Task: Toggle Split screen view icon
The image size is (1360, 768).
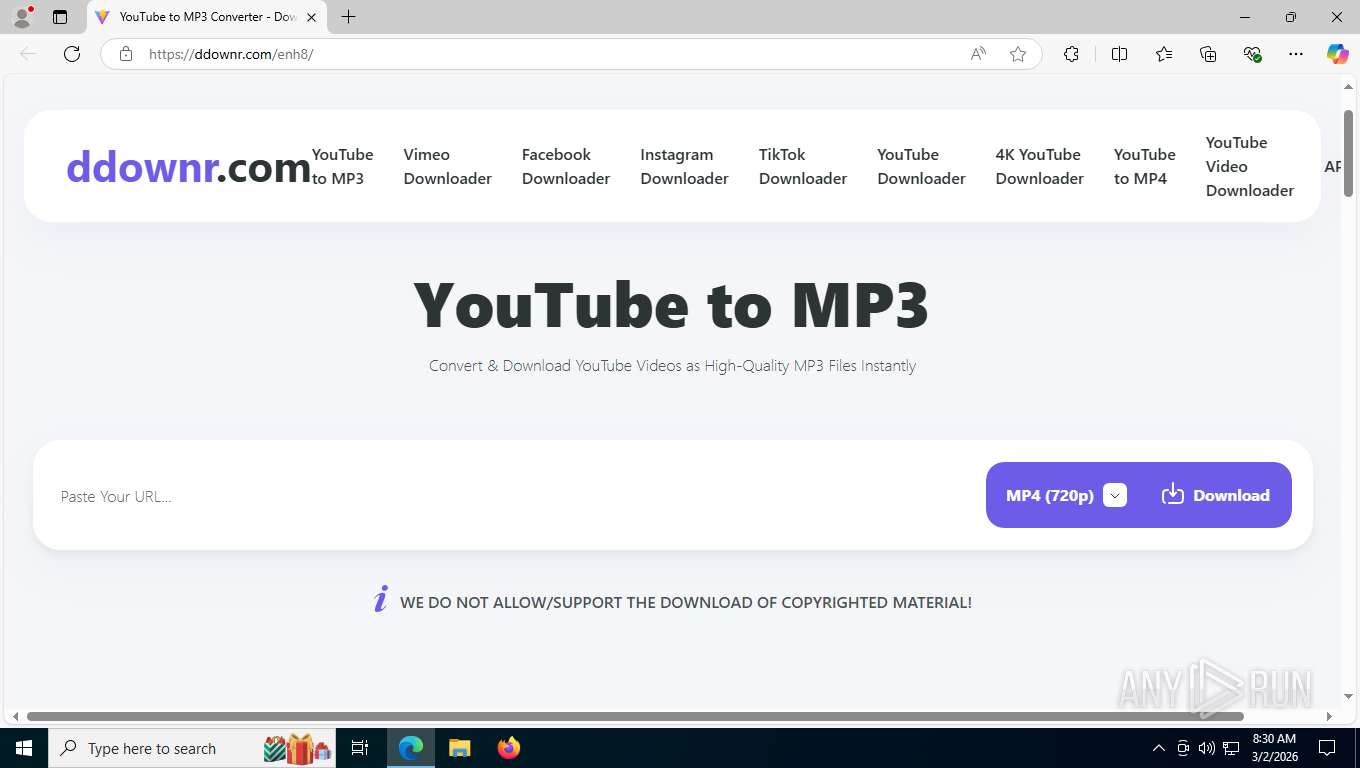Action: [1119, 54]
